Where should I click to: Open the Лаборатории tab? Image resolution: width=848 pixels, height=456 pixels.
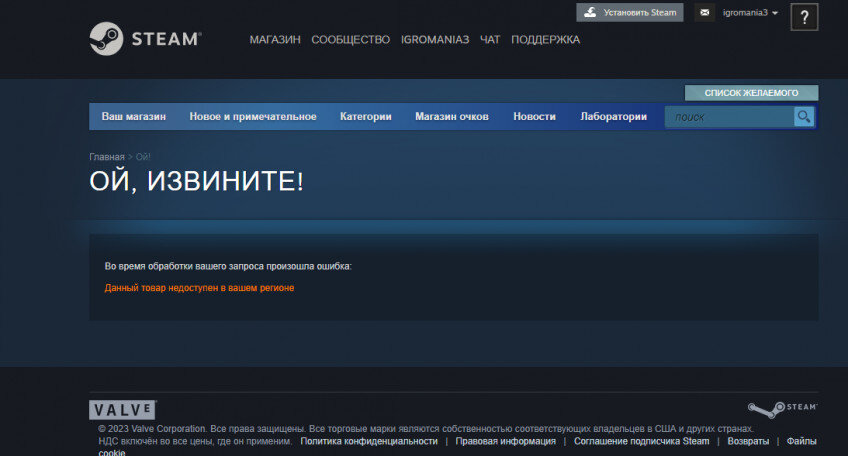click(x=613, y=116)
